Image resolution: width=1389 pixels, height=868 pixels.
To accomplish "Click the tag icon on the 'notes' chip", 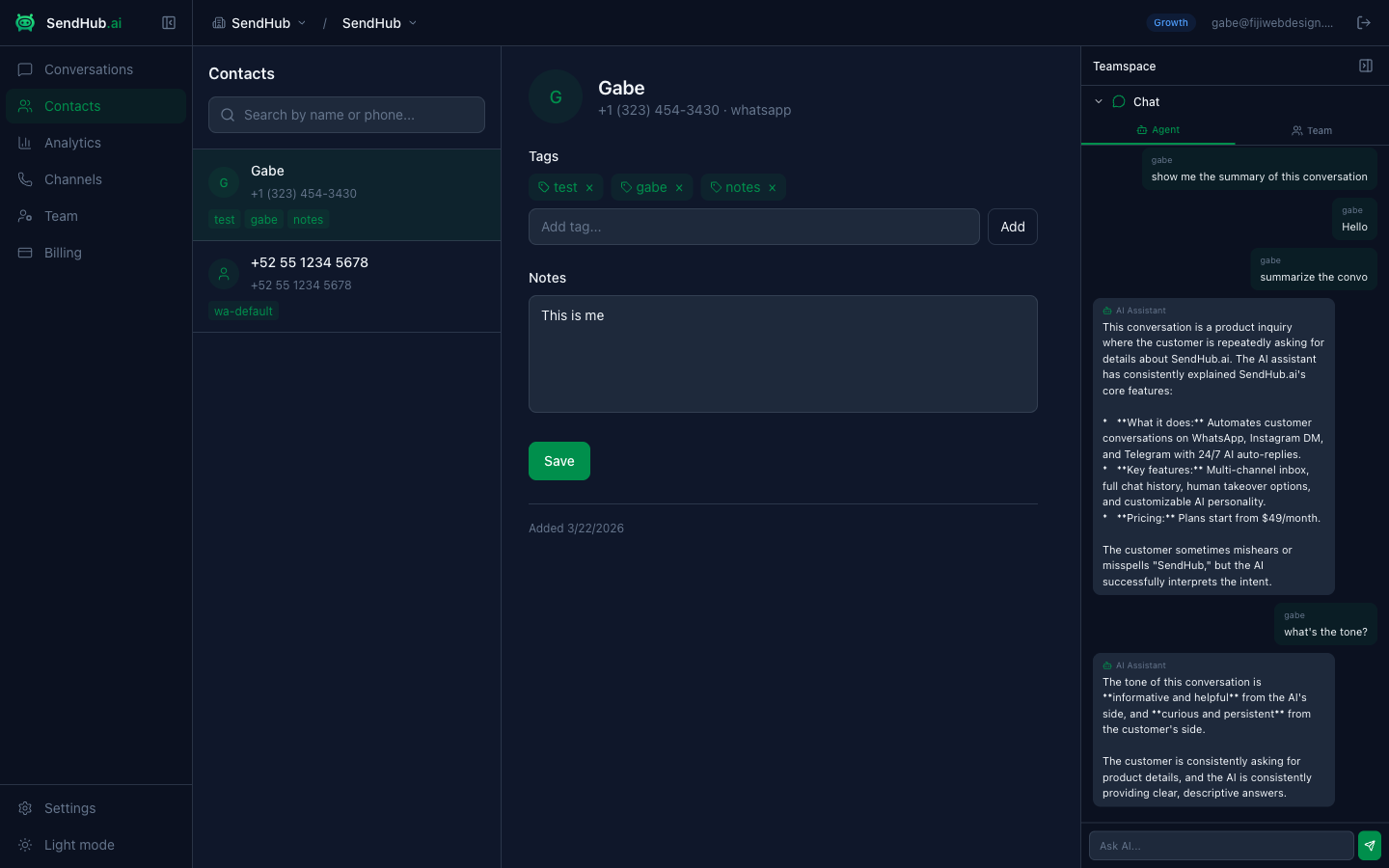I will point(716,187).
